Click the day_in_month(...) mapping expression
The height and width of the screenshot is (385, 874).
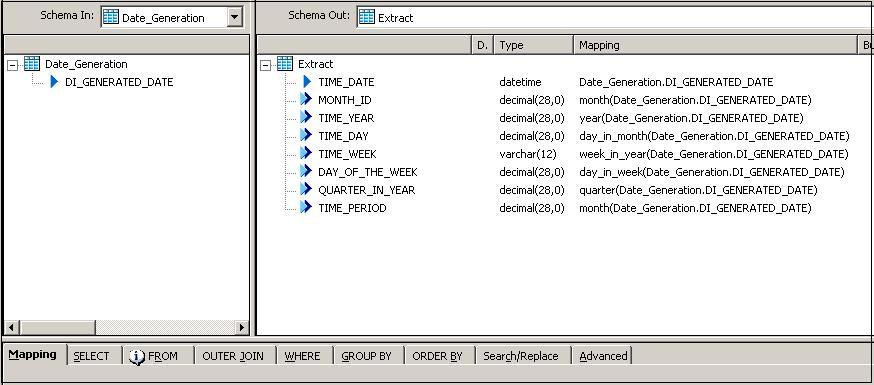pos(714,136)
